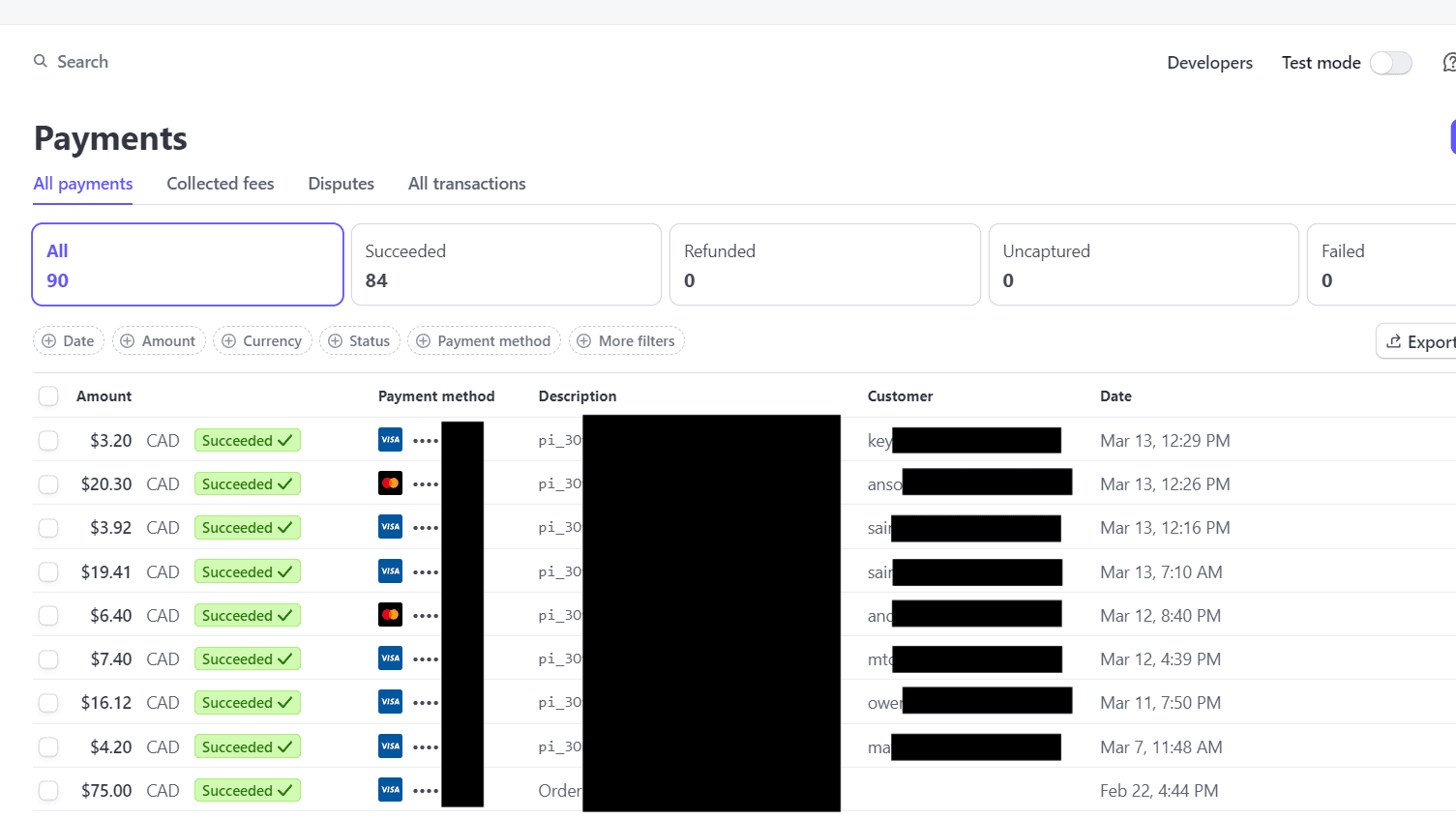Select the checkbox for the $20.30 payment
The height and width of the screenshot is (819, 1456).
click(48, 484)
